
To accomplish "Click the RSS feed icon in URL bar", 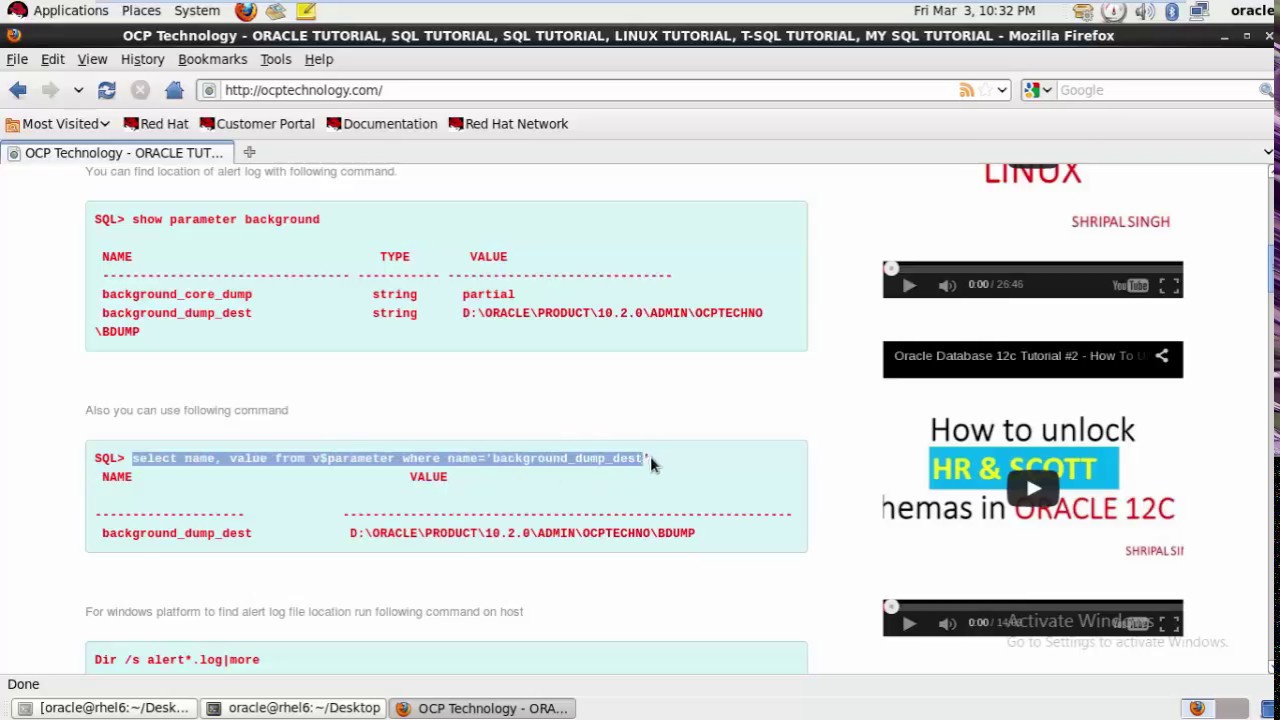I will tap(966, 90).
